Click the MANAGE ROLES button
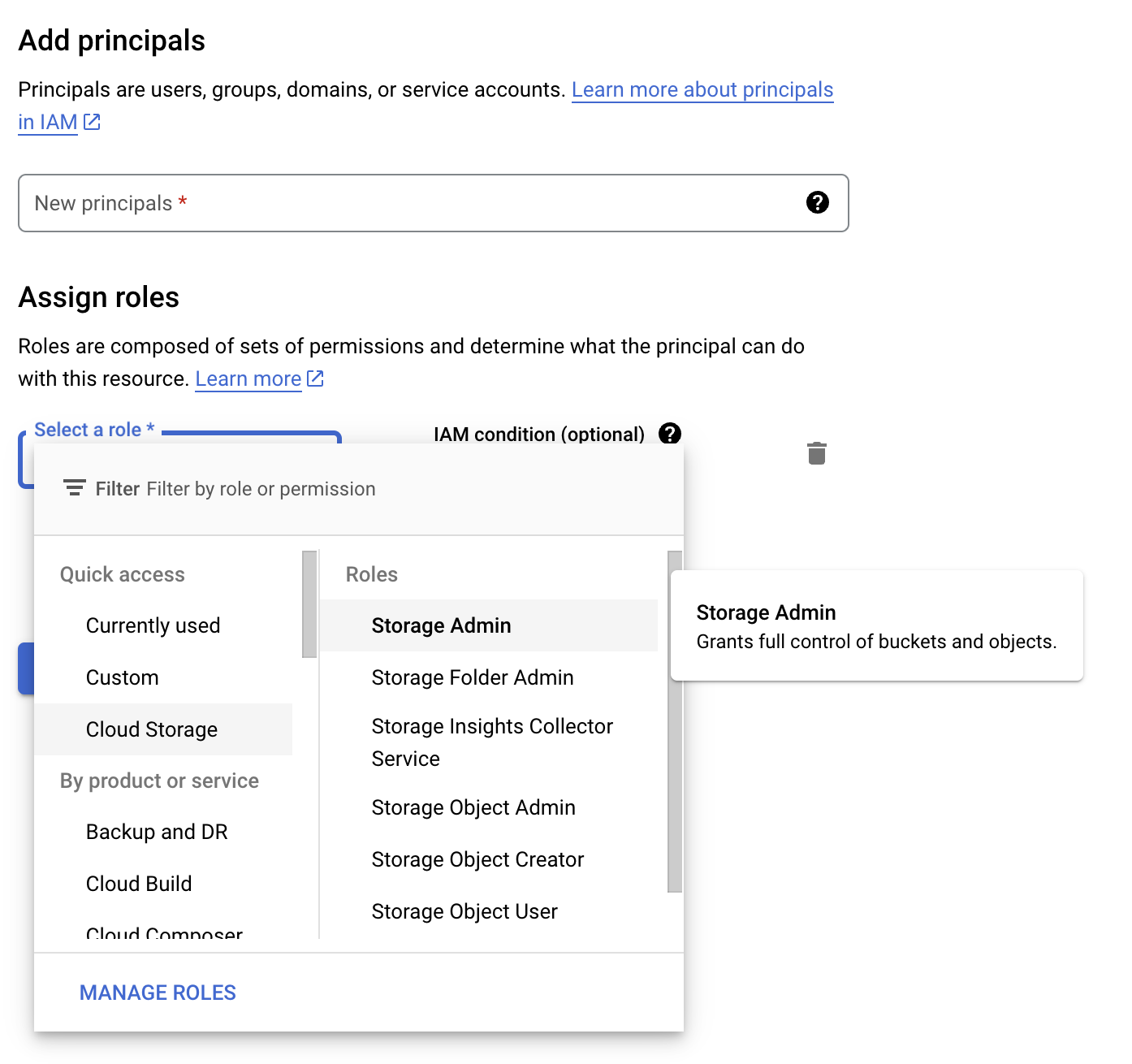The image size is (1132, 1064). click(158, 993)
